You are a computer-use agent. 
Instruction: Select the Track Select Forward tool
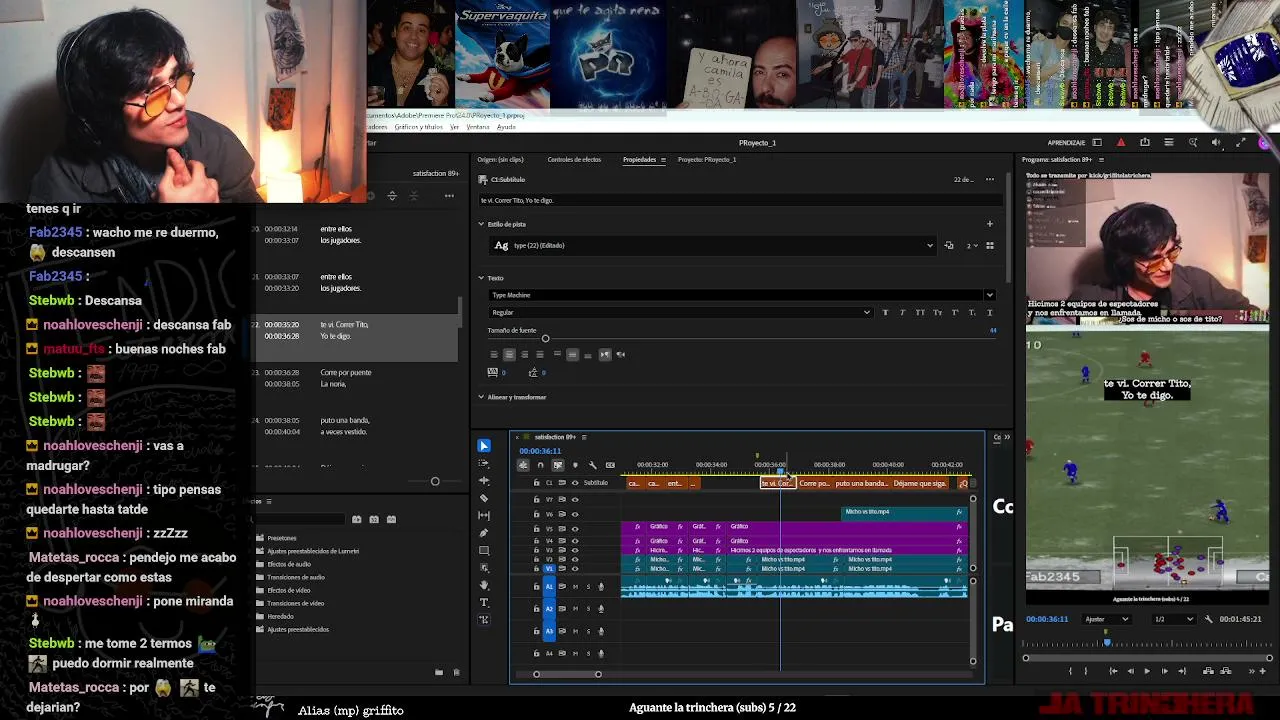[x=484, y=463]
